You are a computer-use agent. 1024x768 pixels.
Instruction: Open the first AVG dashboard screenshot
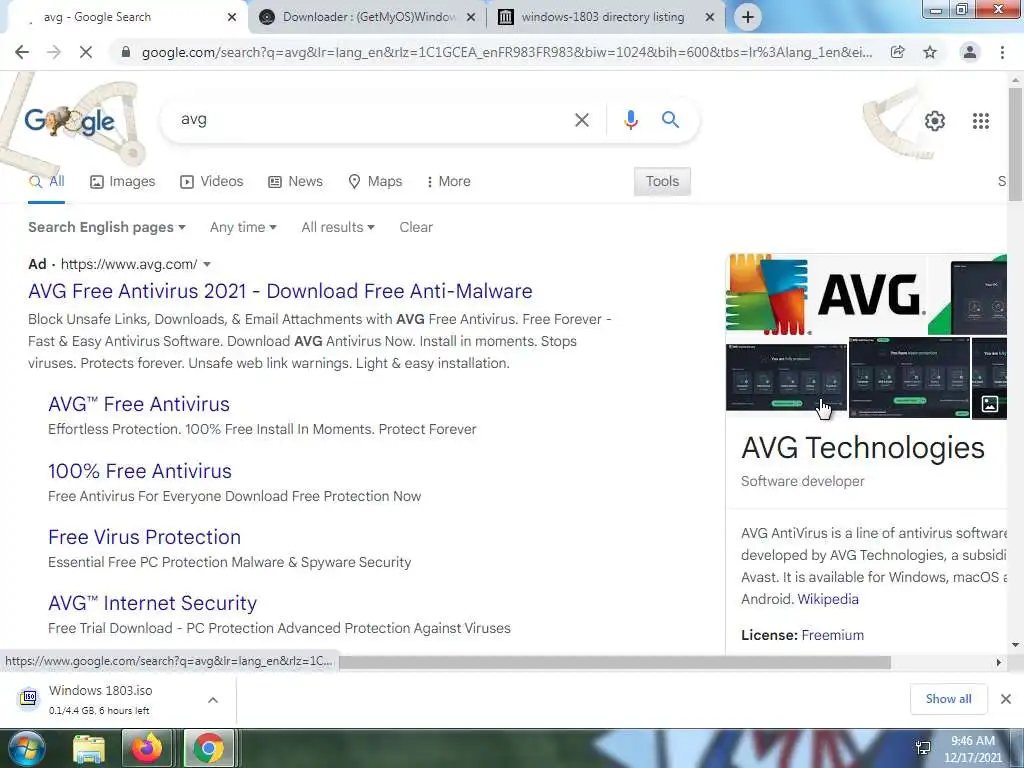[x=786, y=376]
